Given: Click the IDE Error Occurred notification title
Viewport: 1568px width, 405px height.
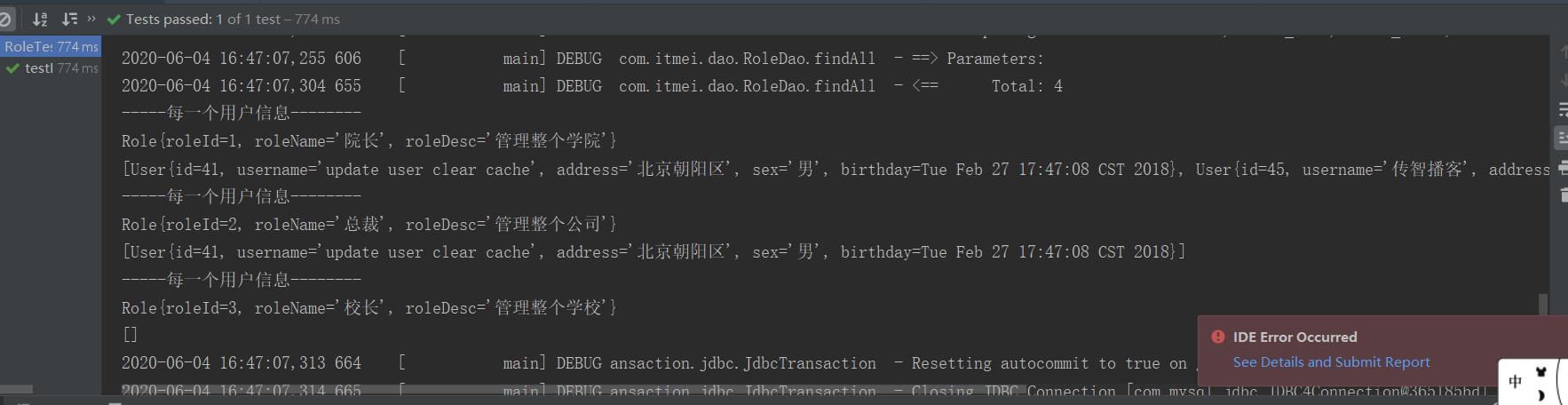Looking at the screenshot, I should 1295,337.
